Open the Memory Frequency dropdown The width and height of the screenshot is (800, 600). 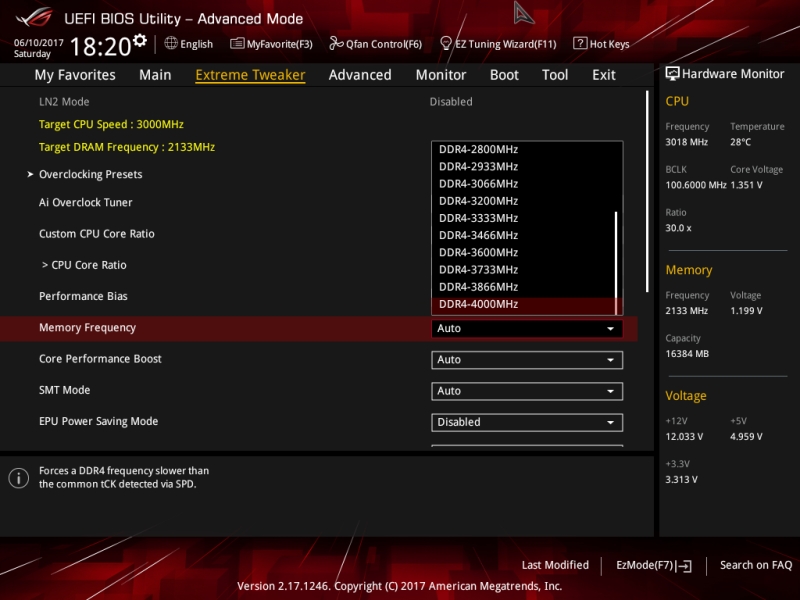(x=527, y=329)
